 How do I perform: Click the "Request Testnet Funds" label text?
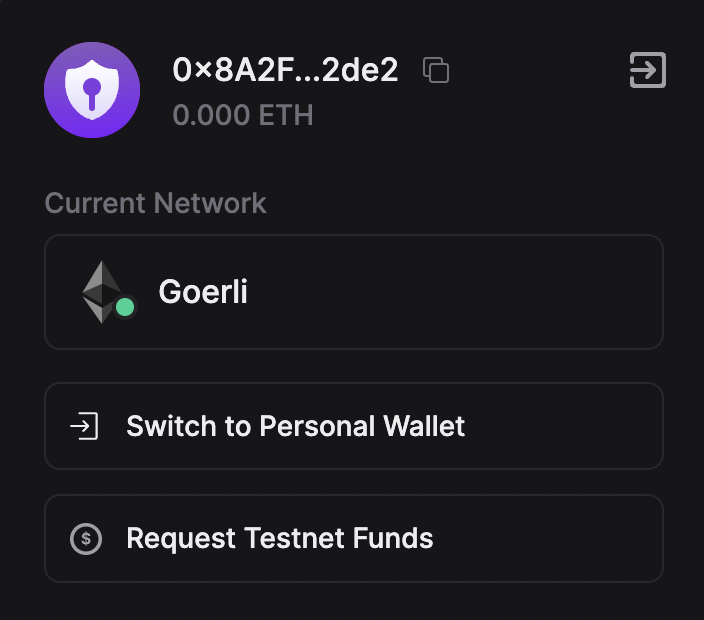279,539
